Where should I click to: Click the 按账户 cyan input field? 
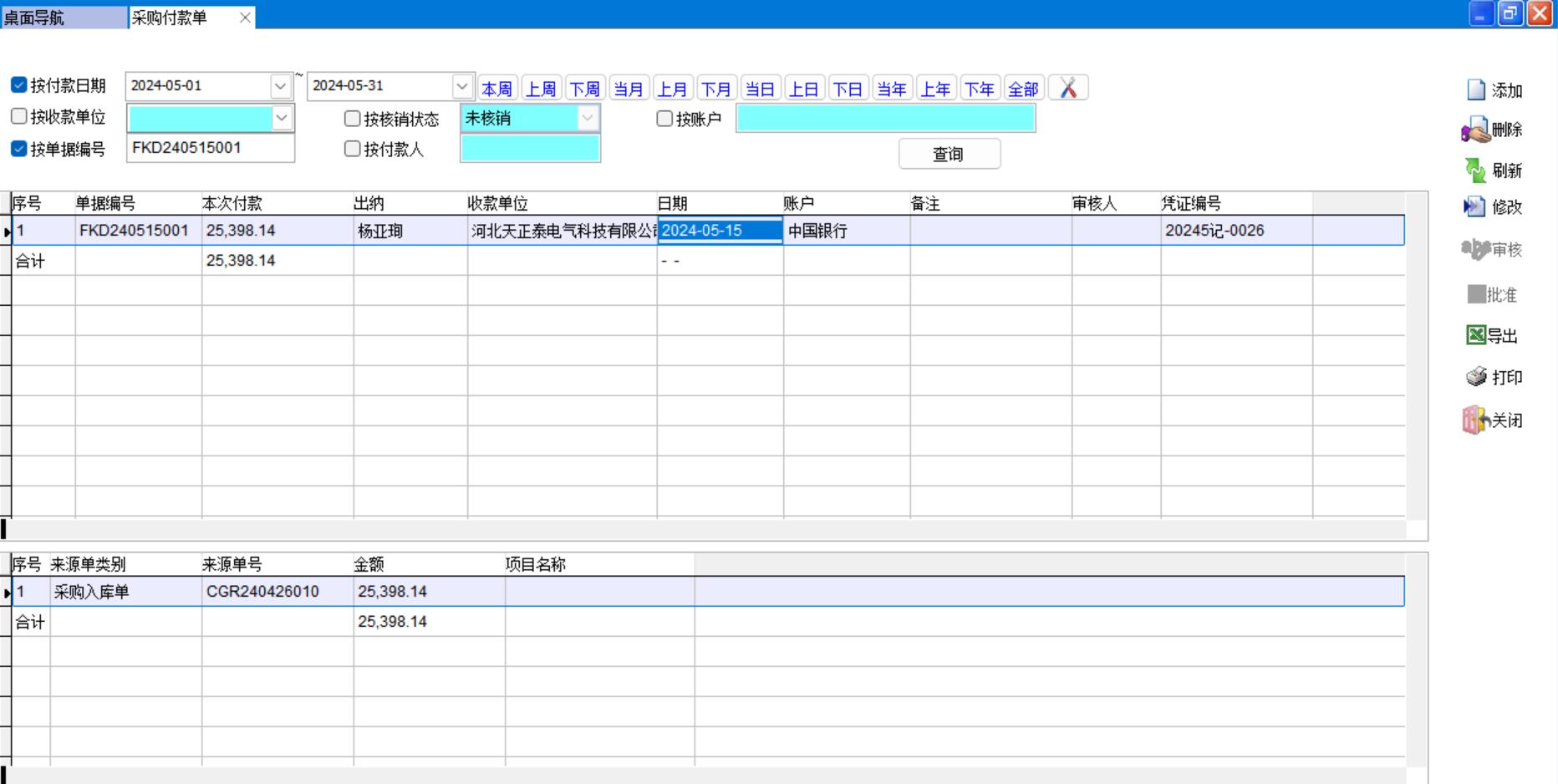(885, 119)
